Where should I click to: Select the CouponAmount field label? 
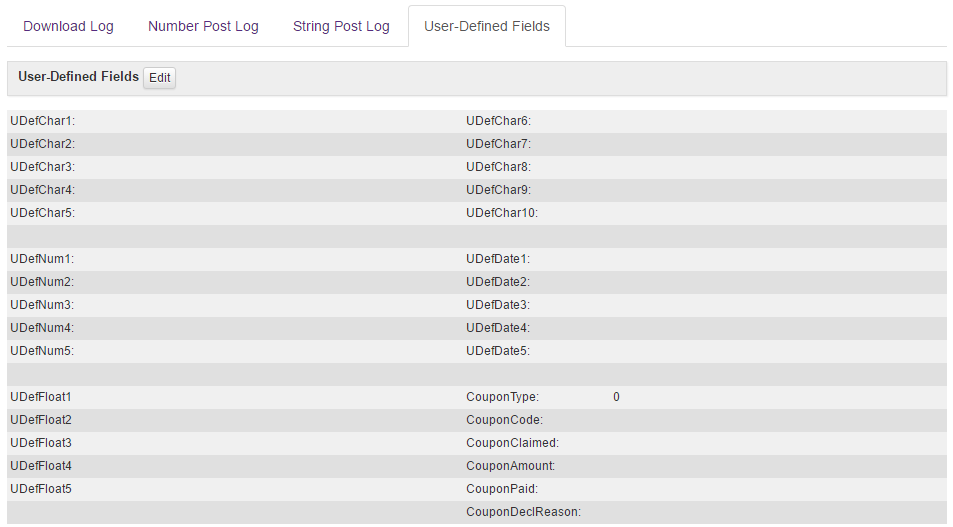(x=510, y=466)
